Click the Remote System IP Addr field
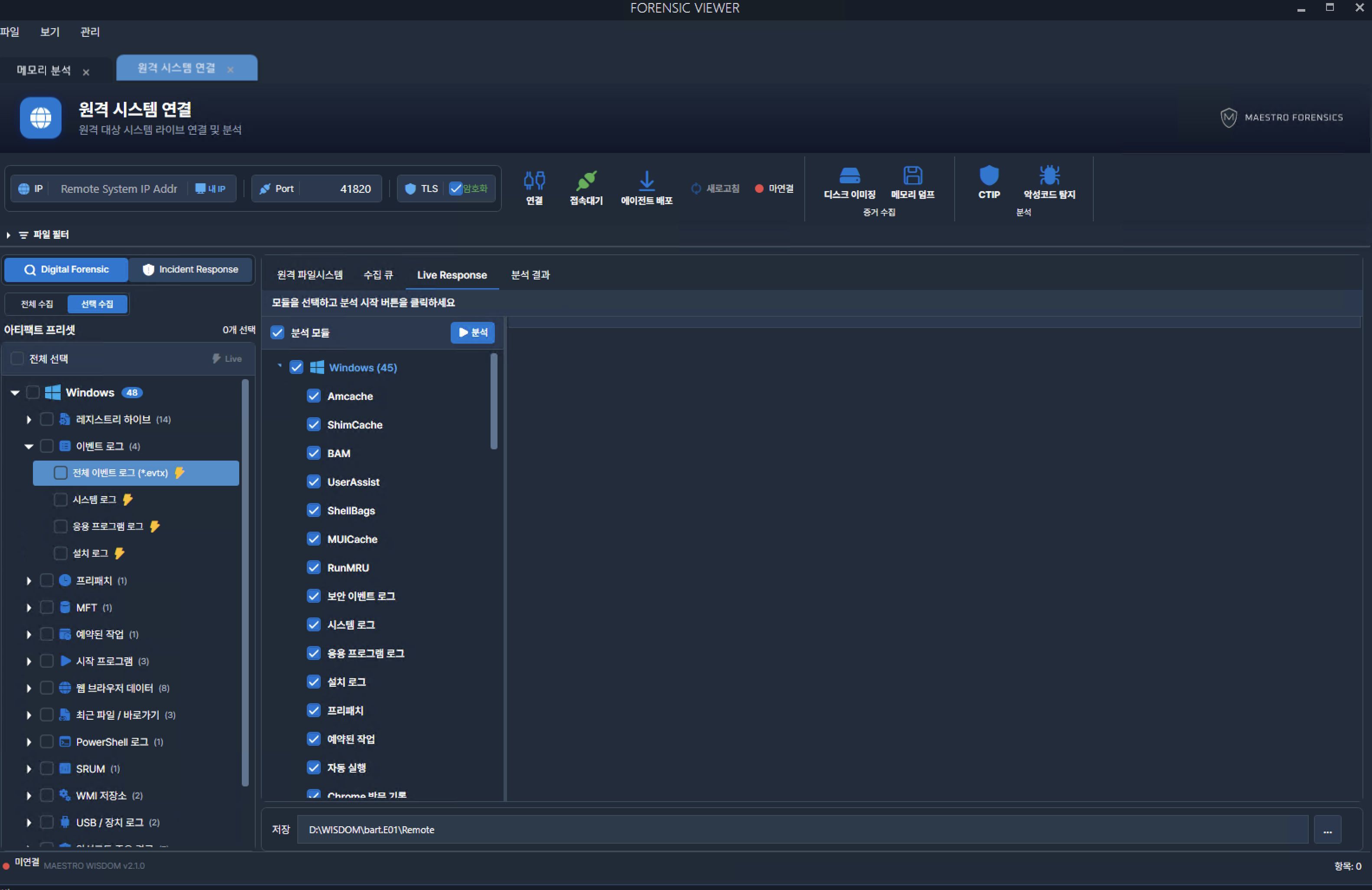This screenshot has width=1372, height=890. click(119, 188)
